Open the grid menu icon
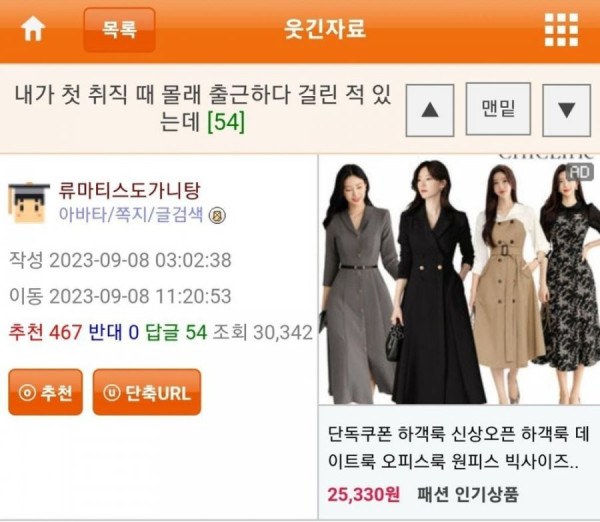The height and width of the screenshot is (522, 600). [561, 30]
